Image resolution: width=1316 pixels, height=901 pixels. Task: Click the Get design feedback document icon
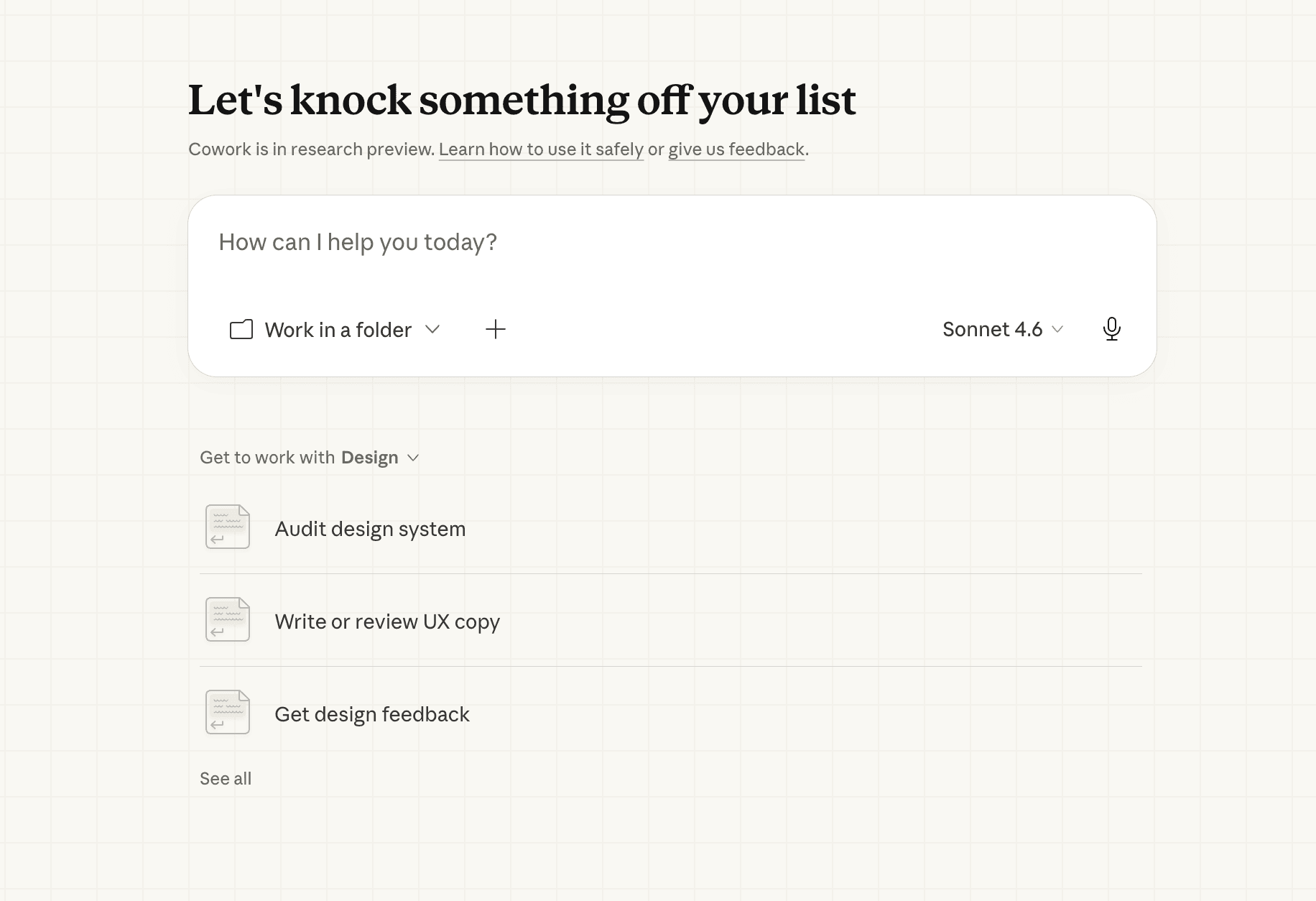228,712
